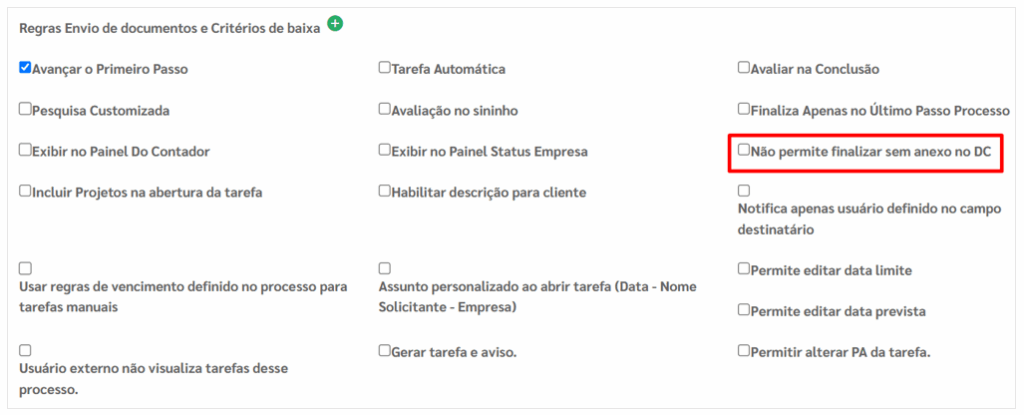Tick Usuário externo não visualiza tarefas checkbox
This screenshot has height=415, width=1024.
pos(26,350)
